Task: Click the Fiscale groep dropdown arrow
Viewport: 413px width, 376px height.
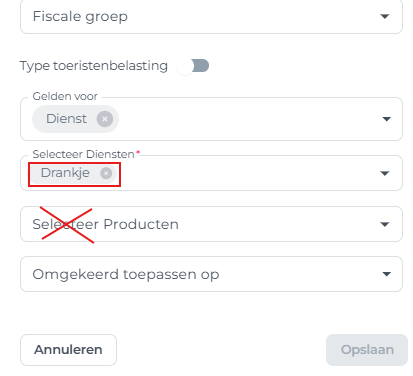Action: [385, 16]
